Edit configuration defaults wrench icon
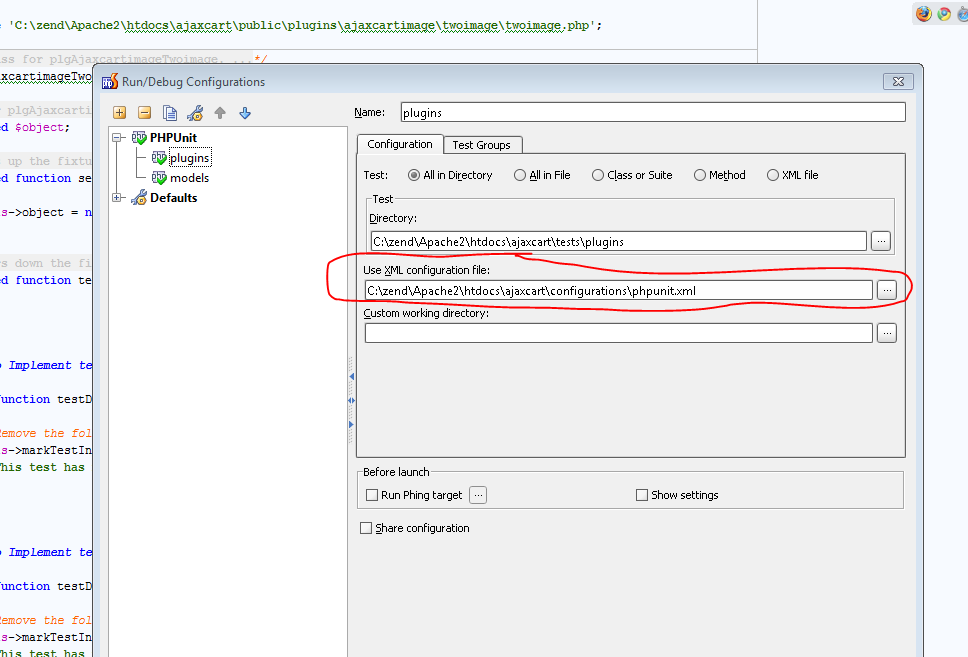 [x=195, y=112]
